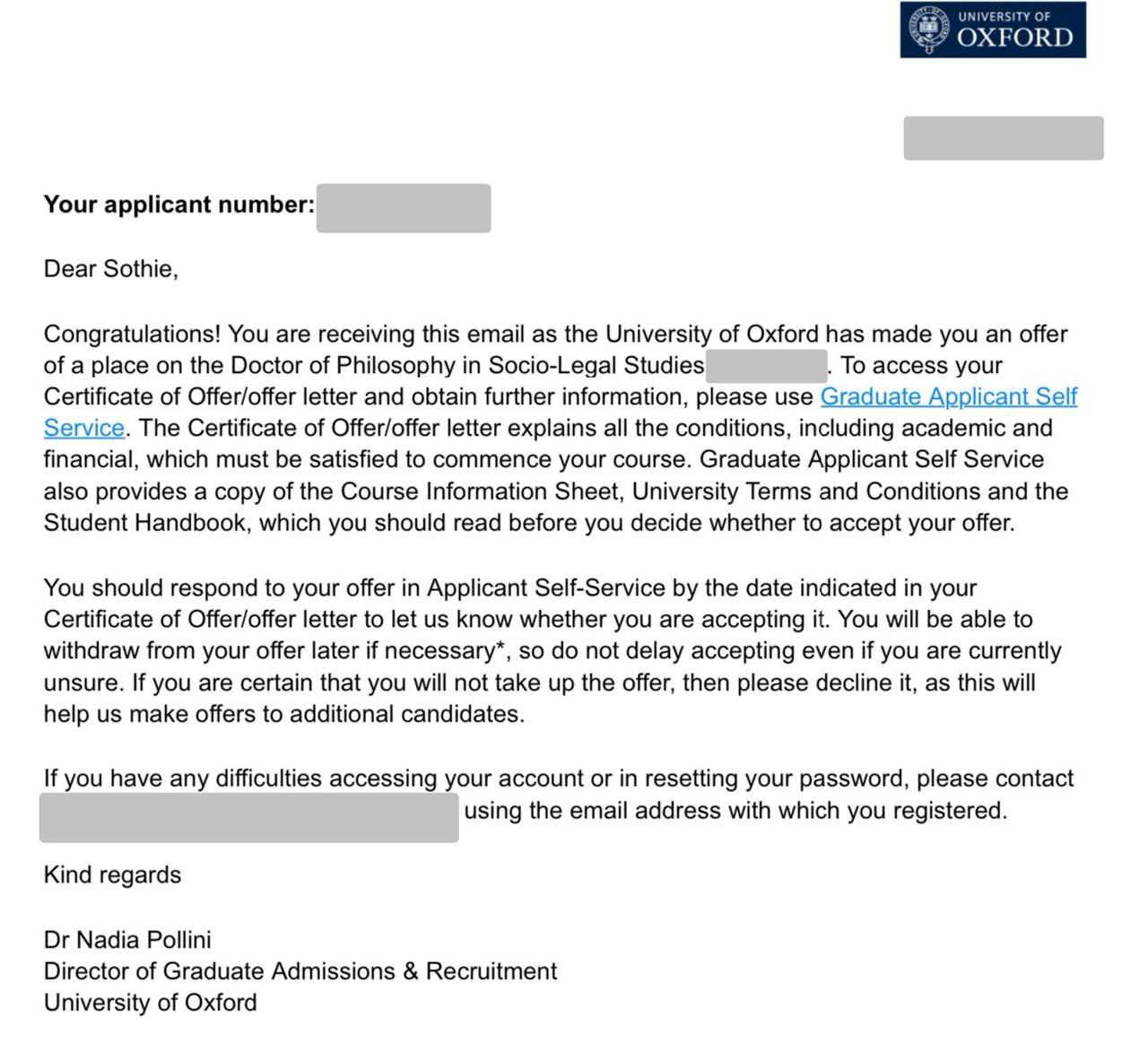
Task: Open the Graduate Applicant Self Service link
Action: coord(948,396)
